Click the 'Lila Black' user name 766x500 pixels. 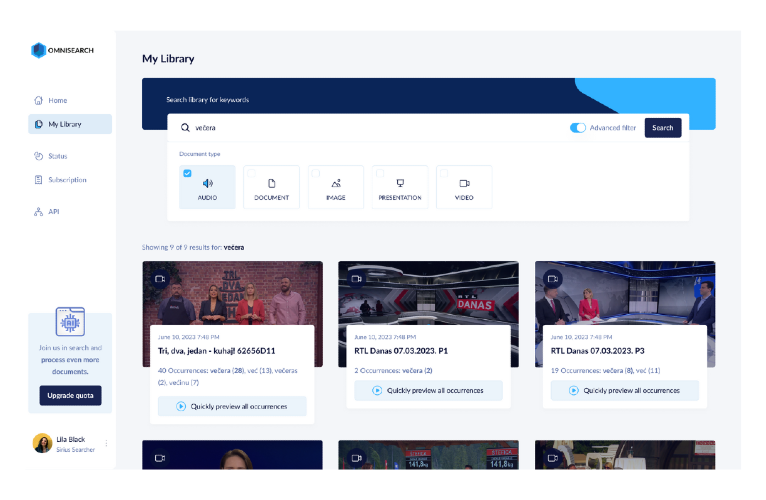[71, 439]
